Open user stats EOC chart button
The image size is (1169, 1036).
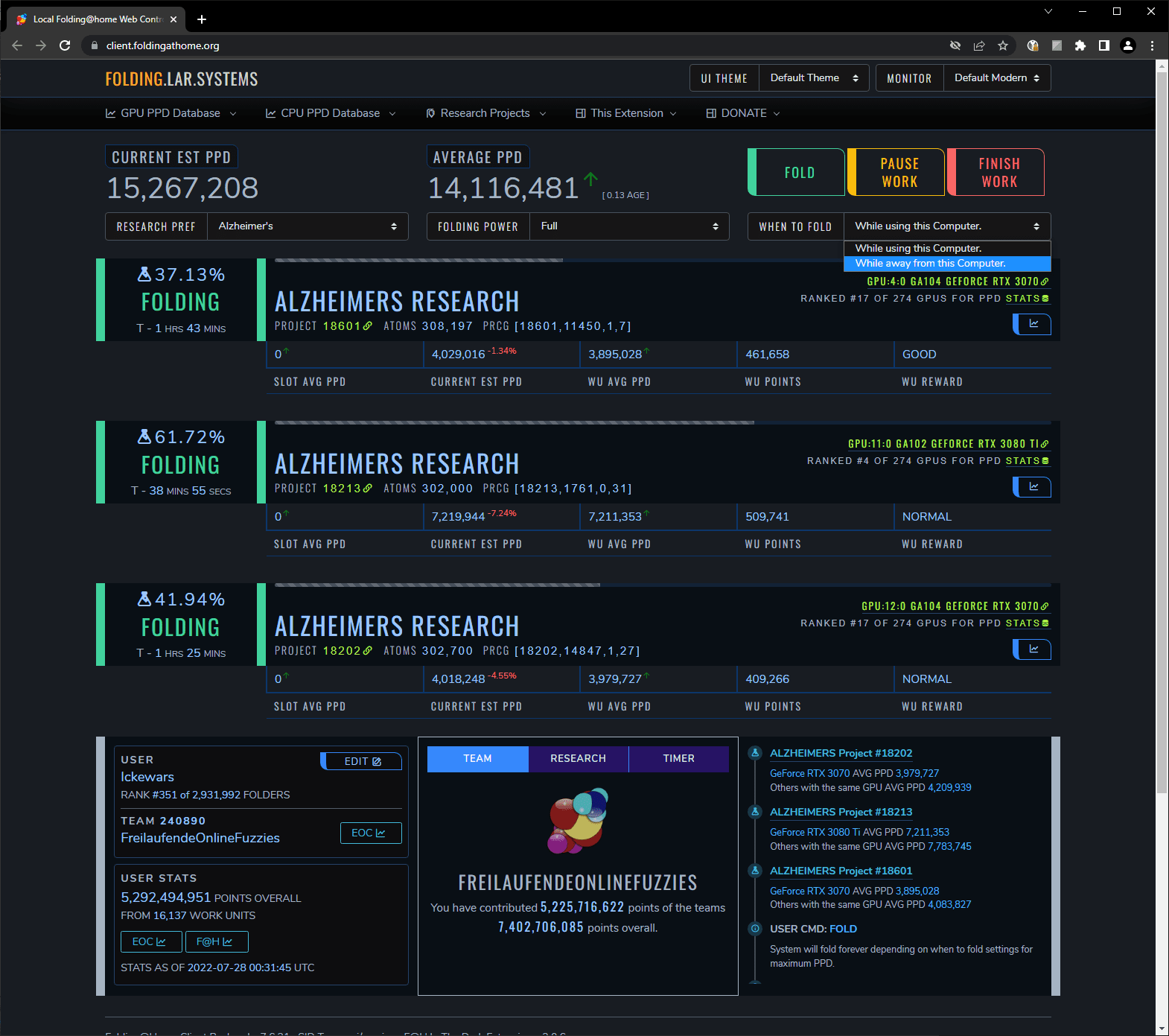point(151,941)
